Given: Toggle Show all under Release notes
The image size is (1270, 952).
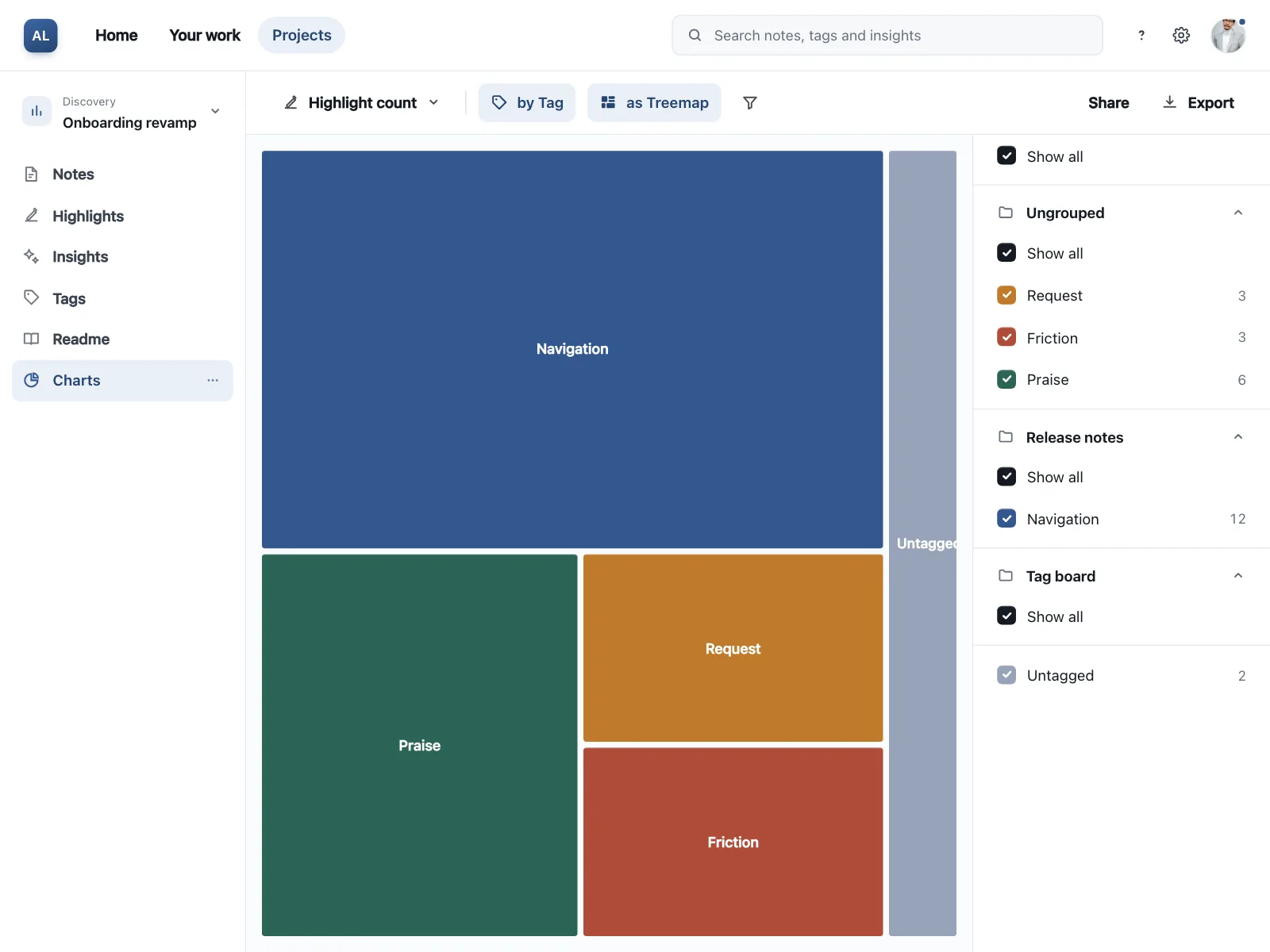Looking at the screenshot, I should pos(1006,477).
